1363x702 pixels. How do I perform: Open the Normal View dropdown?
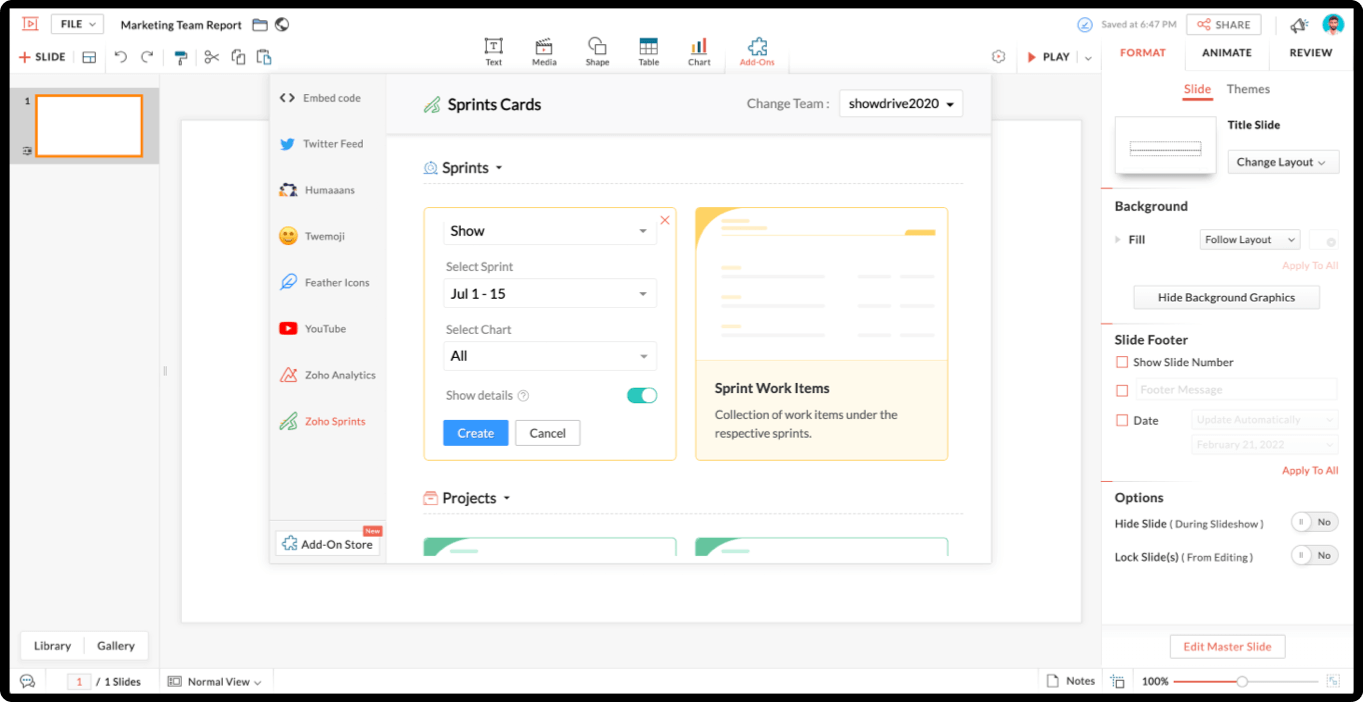click(215, 681)
